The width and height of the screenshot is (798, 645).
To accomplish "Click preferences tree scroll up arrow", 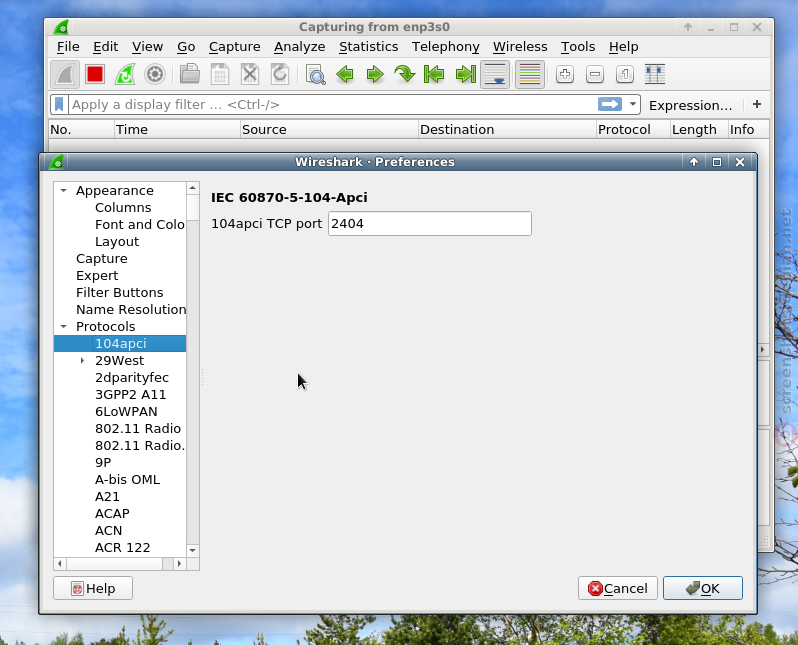I will point(192,188).
